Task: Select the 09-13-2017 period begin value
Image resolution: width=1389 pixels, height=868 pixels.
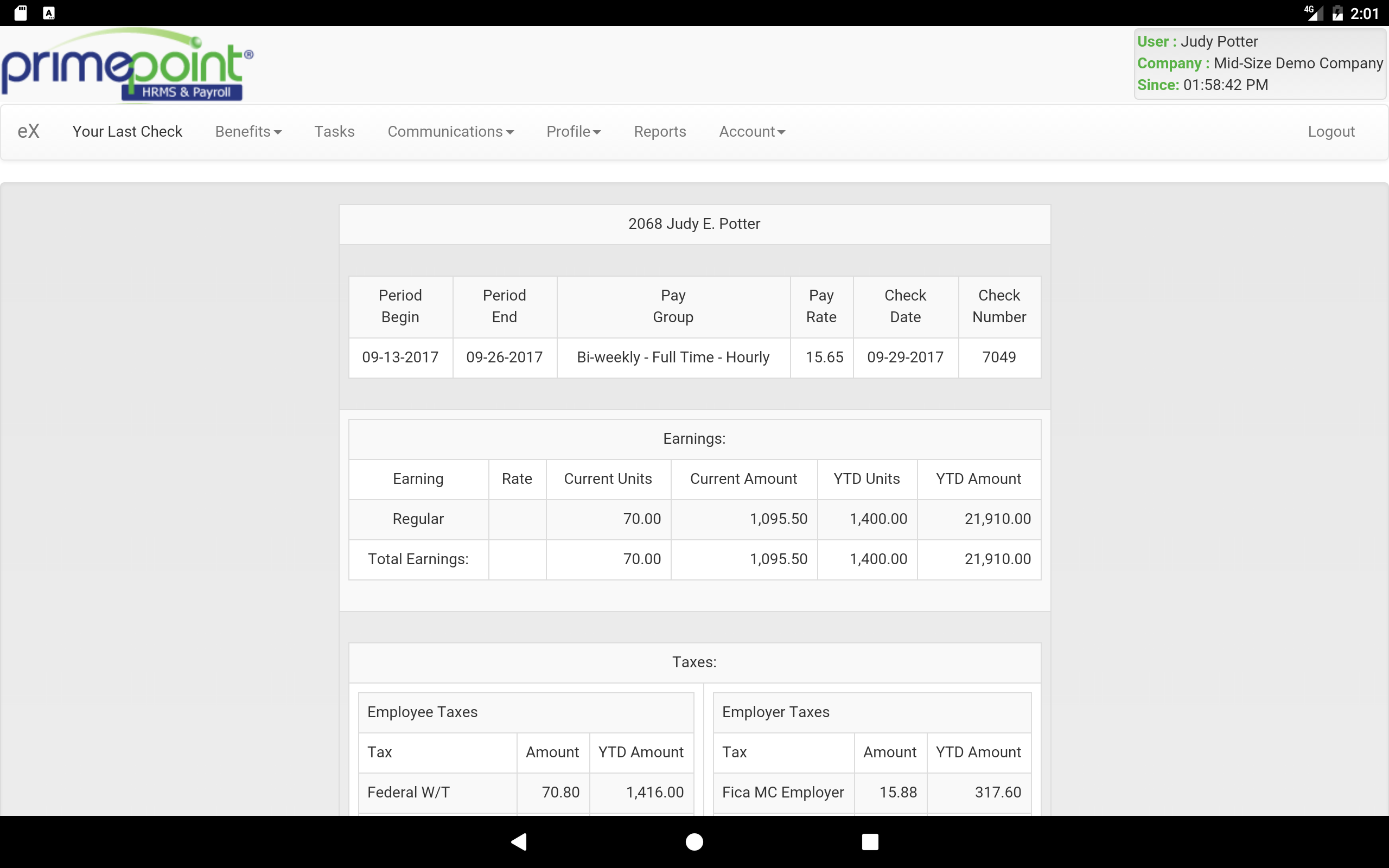Action: [400, 357]
